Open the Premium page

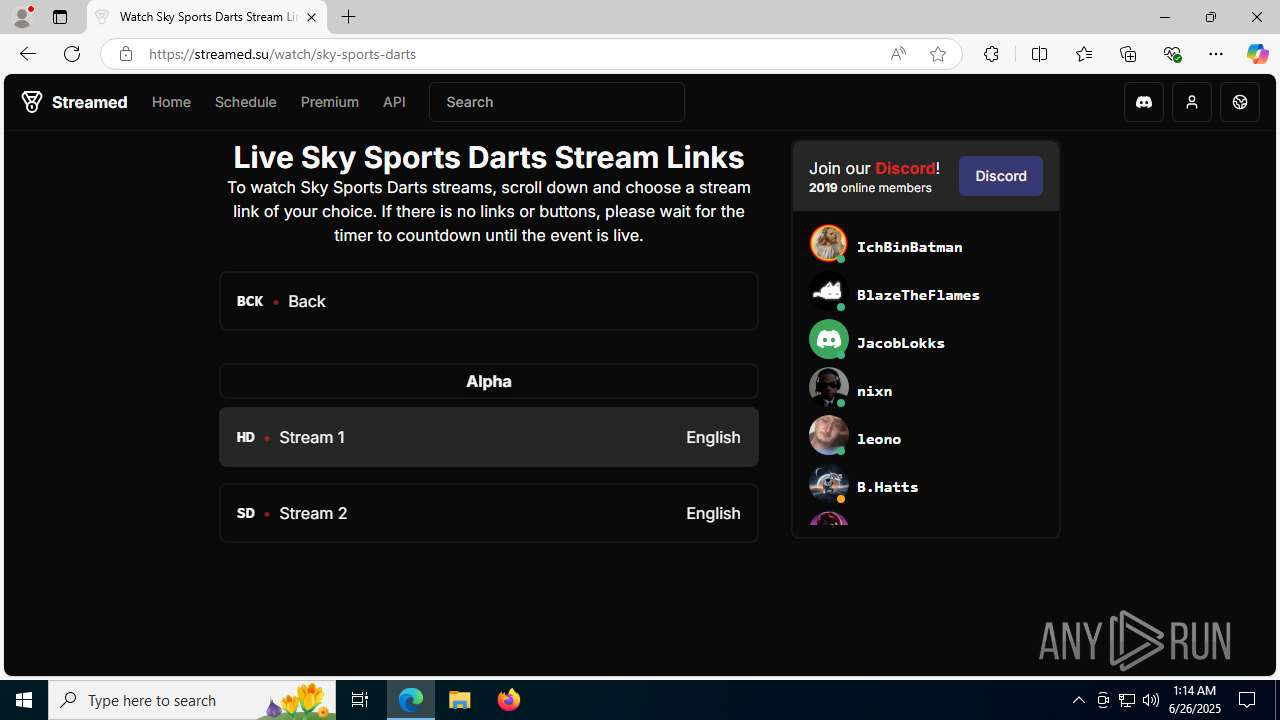pos(330,102)
